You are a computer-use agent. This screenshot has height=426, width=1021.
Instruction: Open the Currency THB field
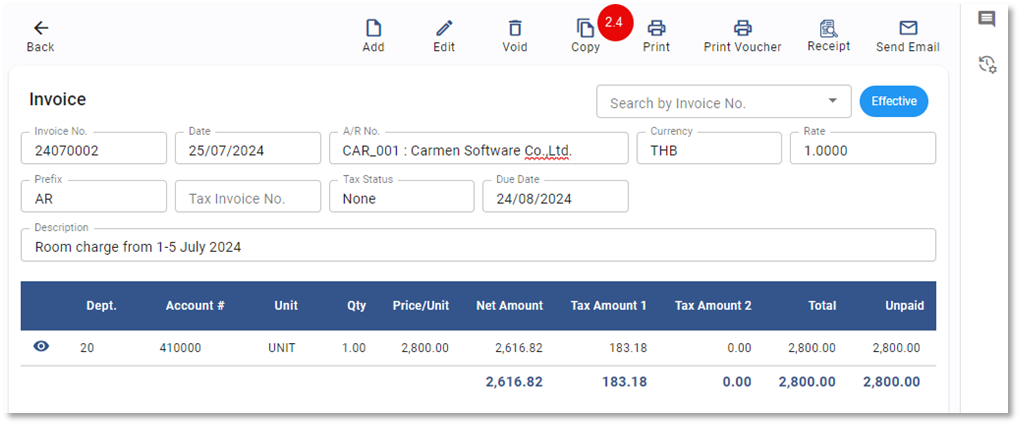point(709,150)
